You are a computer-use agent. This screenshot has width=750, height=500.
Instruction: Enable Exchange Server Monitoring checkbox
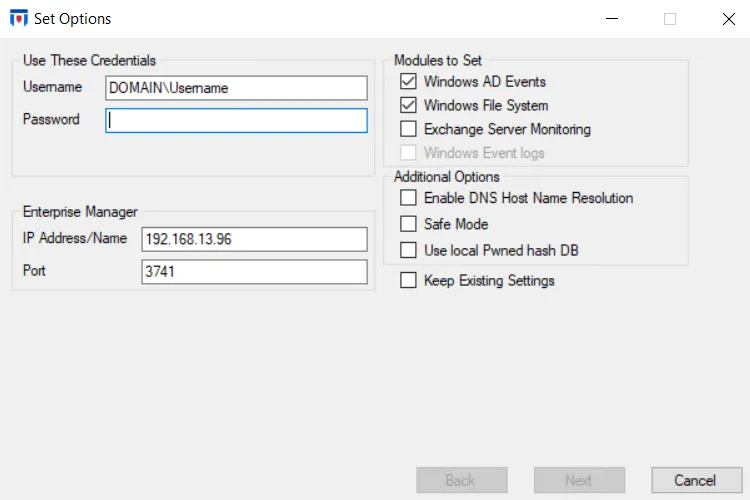coord(408,129)
